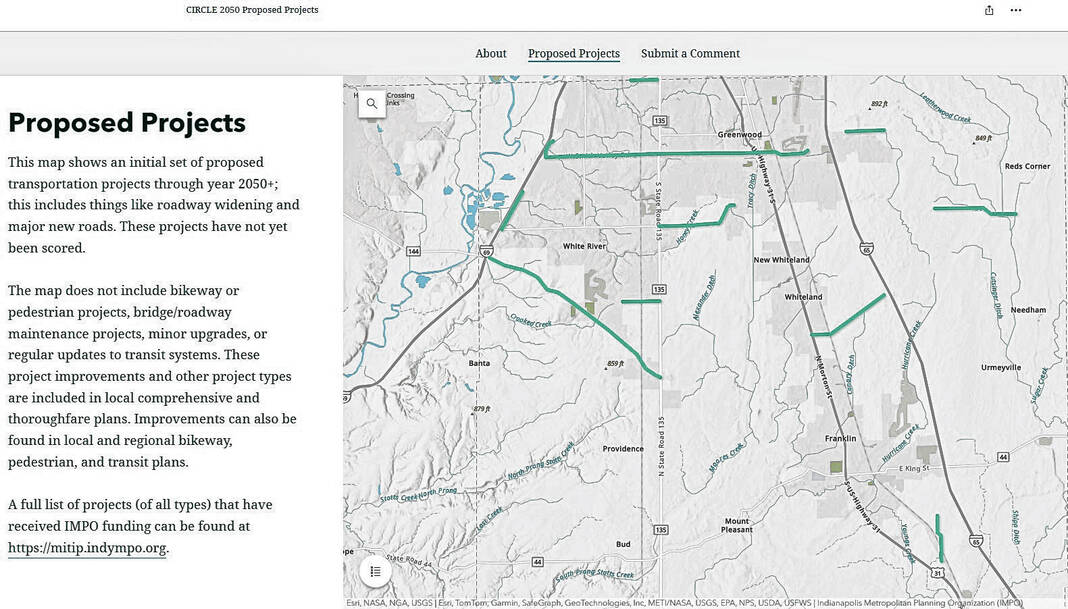Click the share icon in the header
Image resolution: width=1068 pixels, height=609 pixels.
tap(989, 10)
